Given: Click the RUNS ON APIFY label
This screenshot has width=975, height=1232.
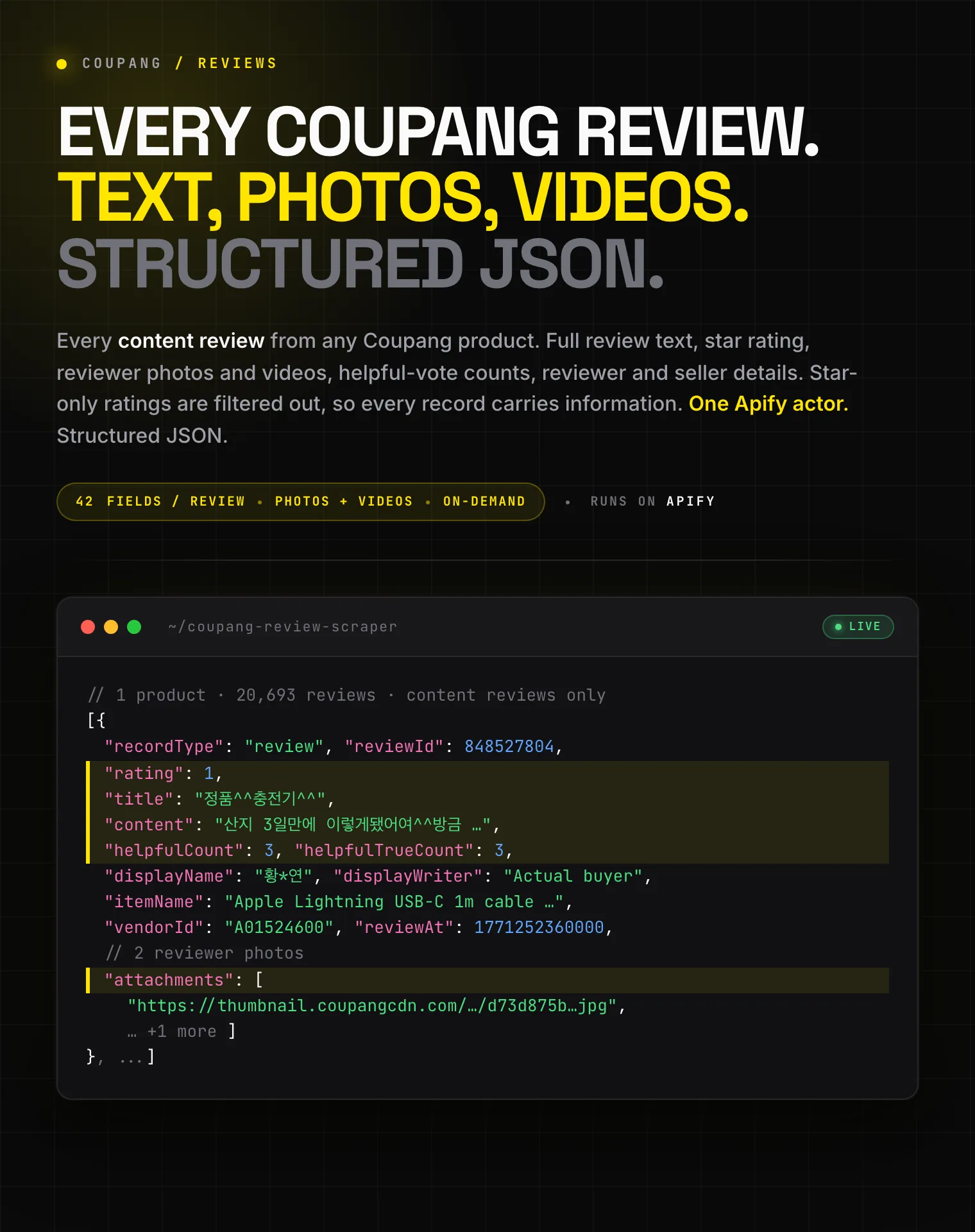Looking at the screenshot, I should [652, 502].
